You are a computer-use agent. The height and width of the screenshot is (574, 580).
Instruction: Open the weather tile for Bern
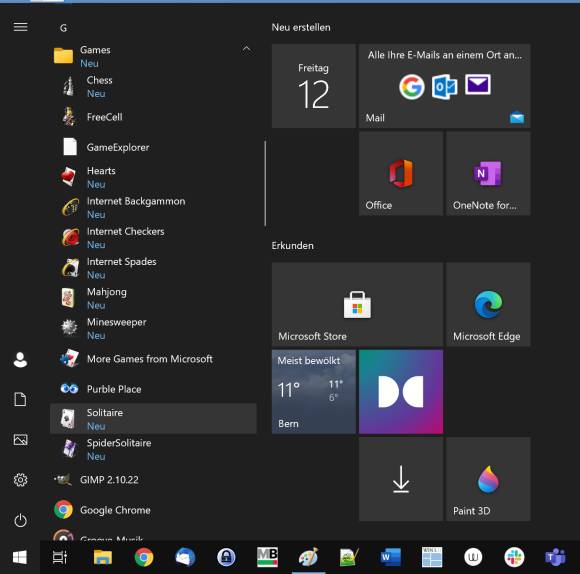tap(314, 392)
